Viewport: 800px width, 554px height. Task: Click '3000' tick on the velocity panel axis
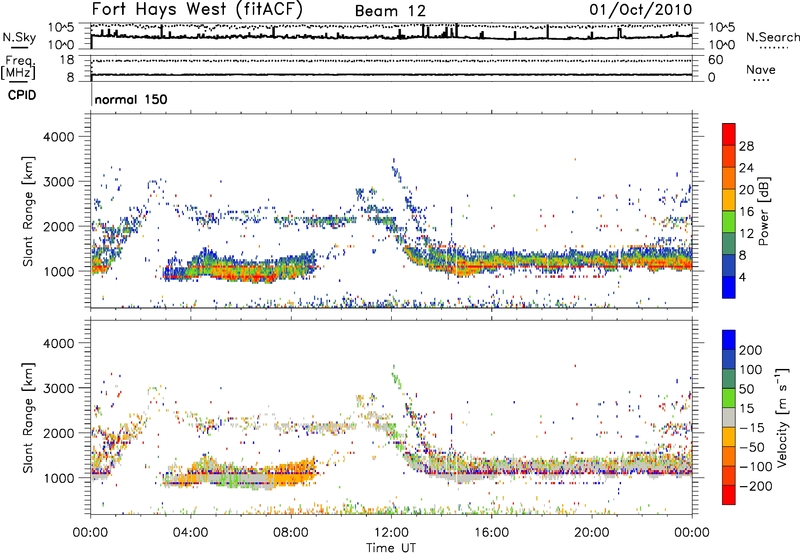coord(58,388)
